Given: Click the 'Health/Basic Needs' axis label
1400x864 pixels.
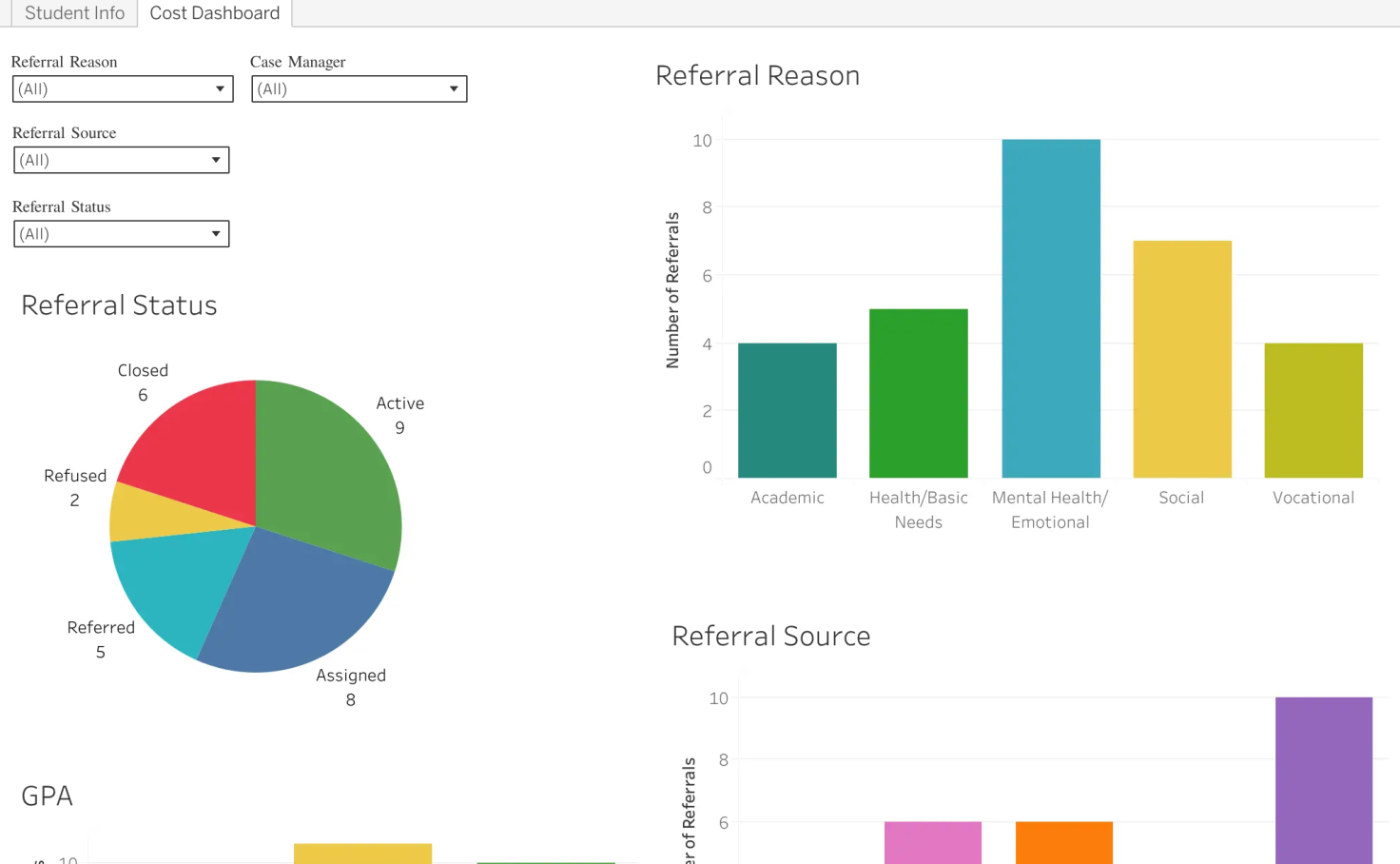Looking at the screenshot, I should click(919, 510).
